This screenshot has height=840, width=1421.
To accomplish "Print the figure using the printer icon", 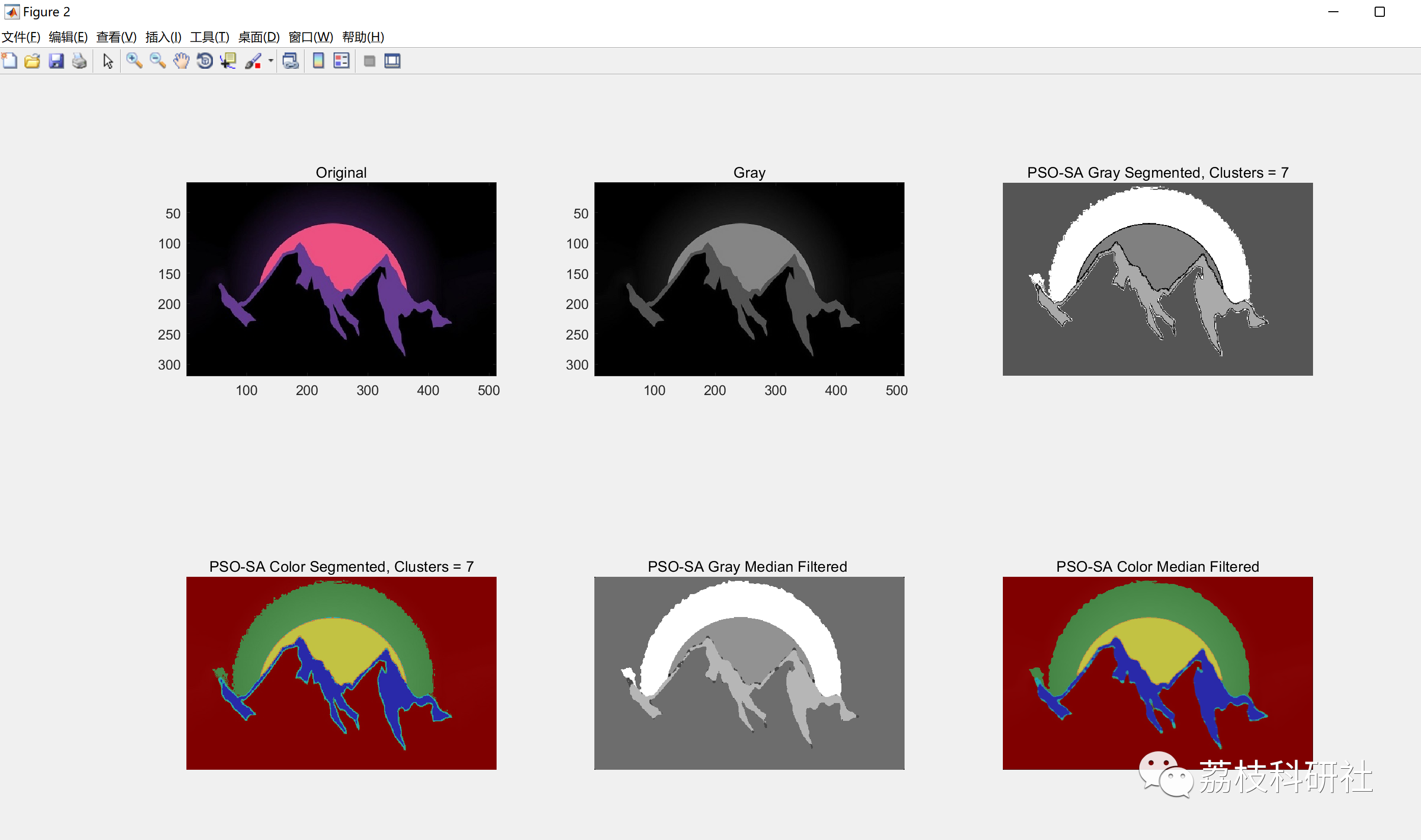I will point(79,61).
